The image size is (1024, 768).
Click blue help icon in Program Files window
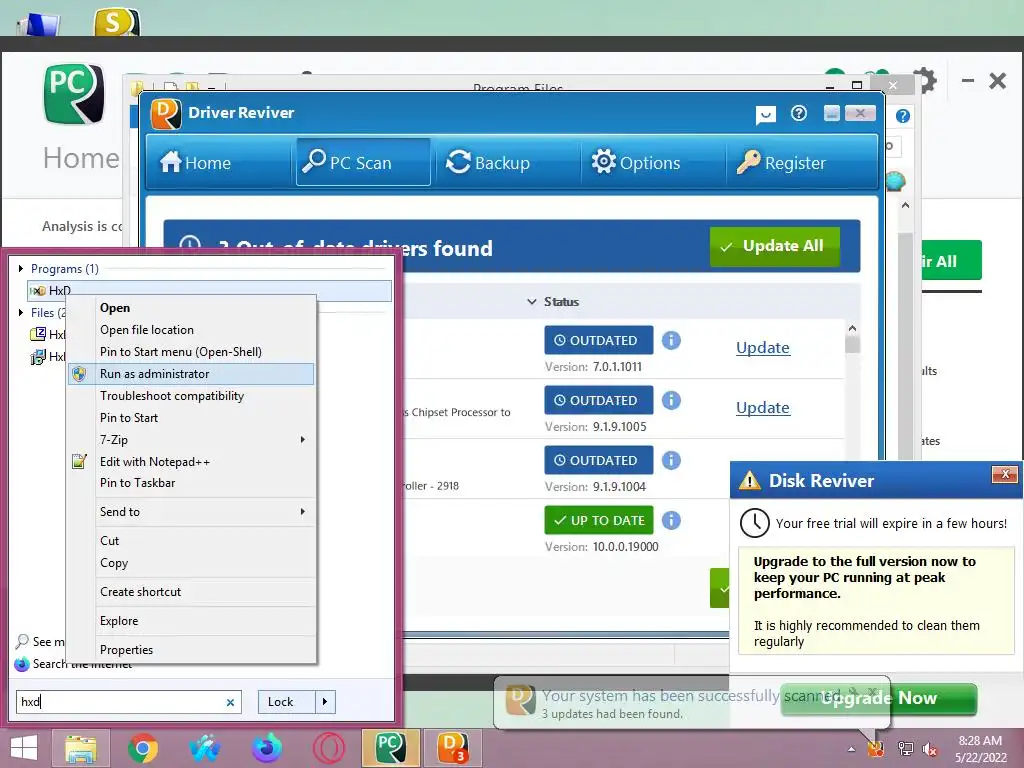coord(903,116)
